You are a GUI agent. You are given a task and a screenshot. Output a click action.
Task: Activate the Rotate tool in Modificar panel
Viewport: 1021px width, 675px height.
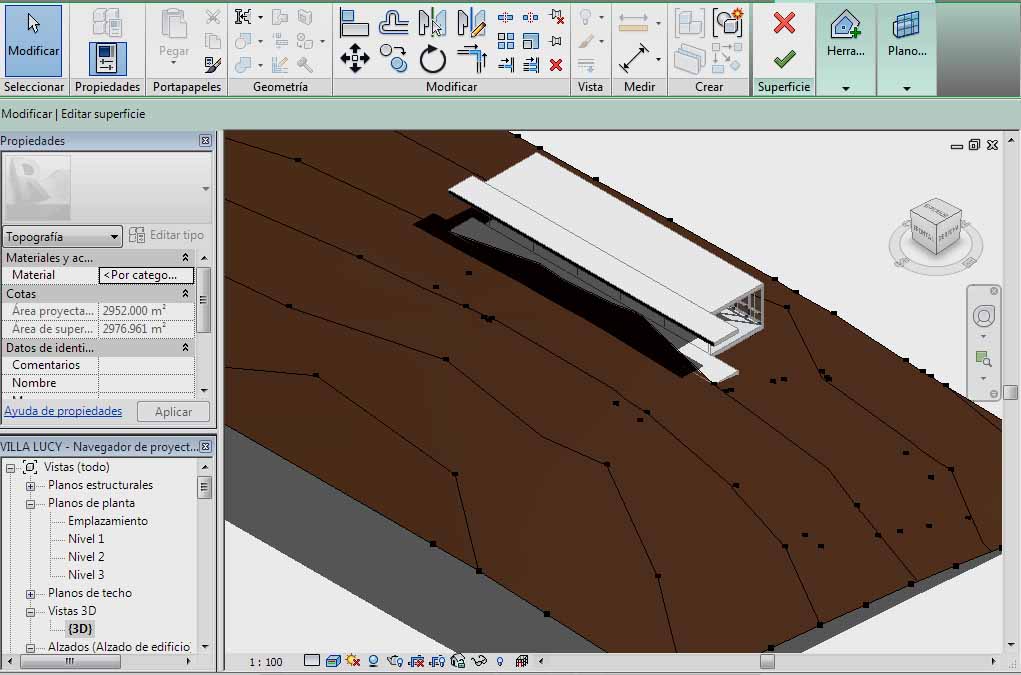point(432,60)
